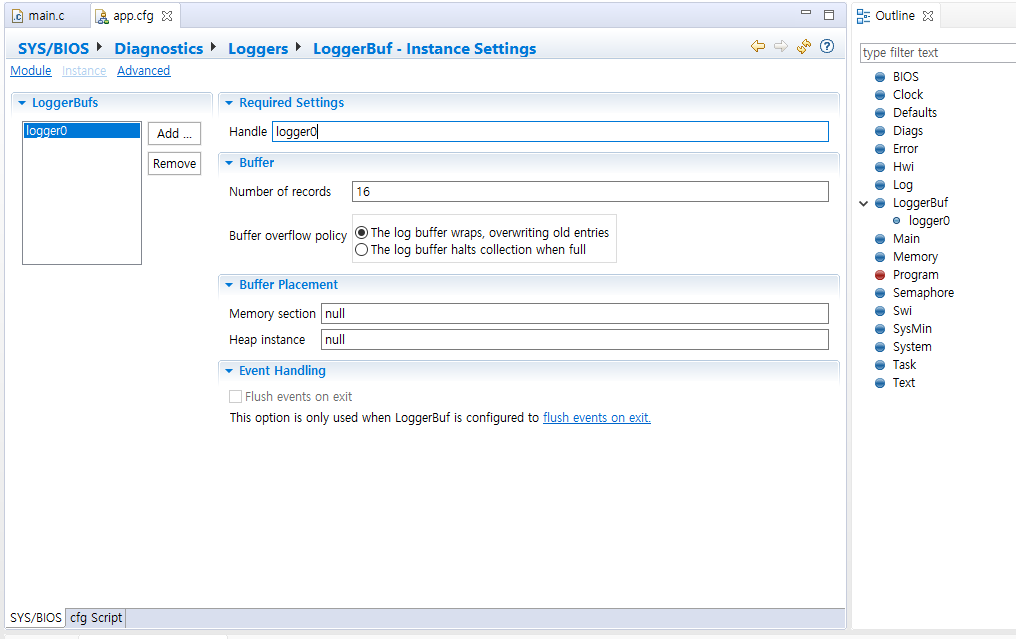
Task: Click the logger0 instance icon in Outline
Action: point(897,220)
